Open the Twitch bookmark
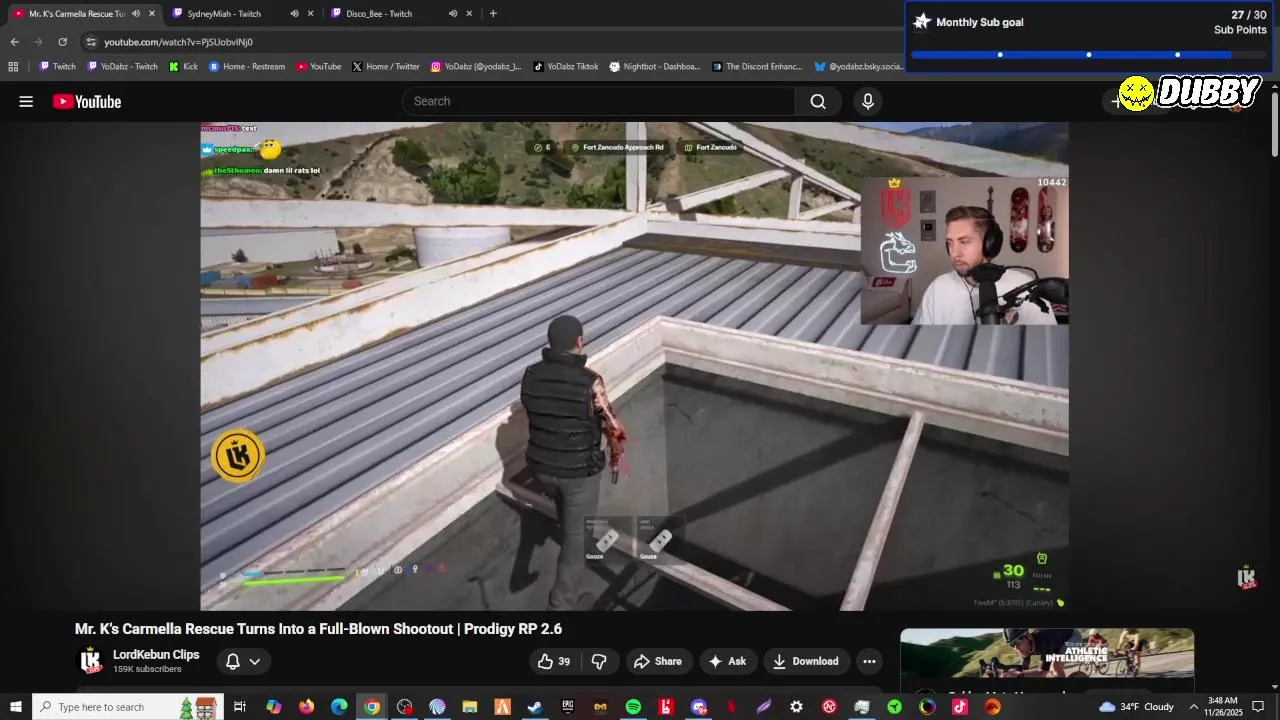Viewport: 1280px width, 720px height. coord(57,67)
